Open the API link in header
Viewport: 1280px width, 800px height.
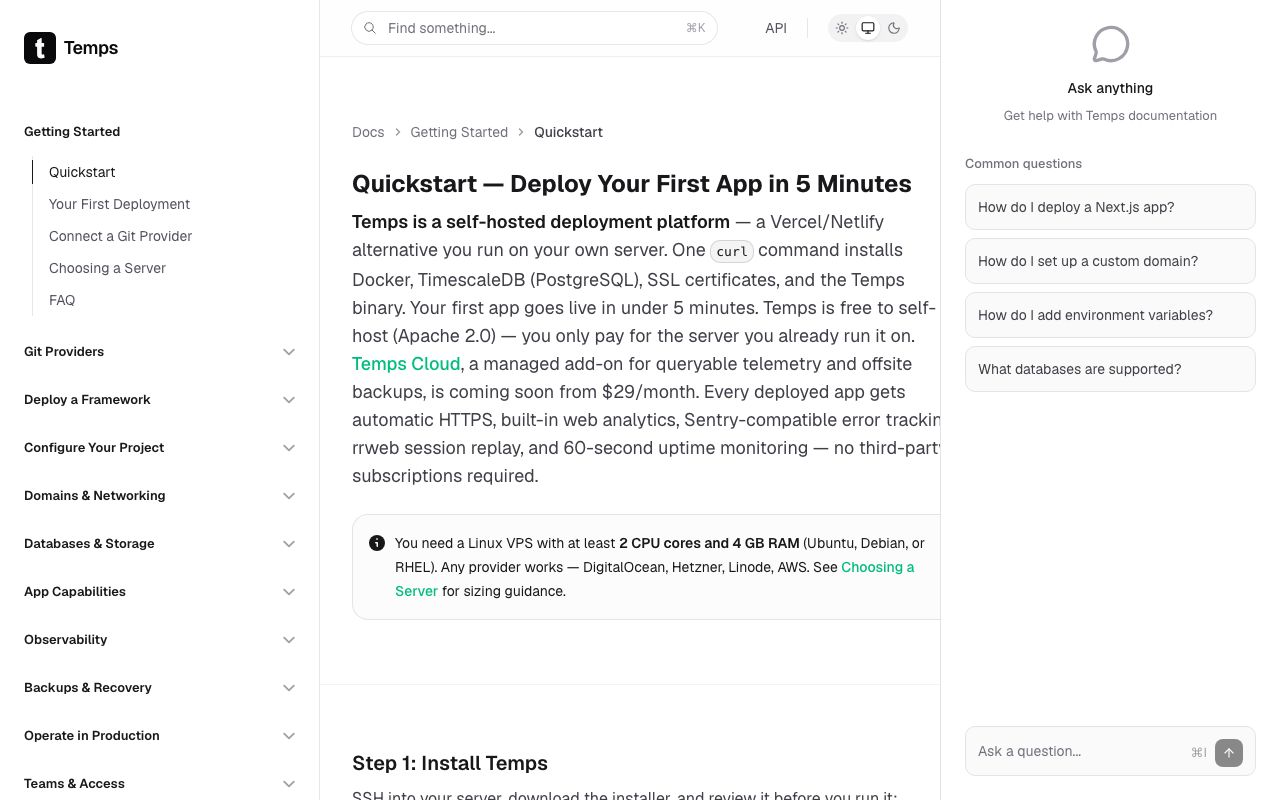[776, 28]
